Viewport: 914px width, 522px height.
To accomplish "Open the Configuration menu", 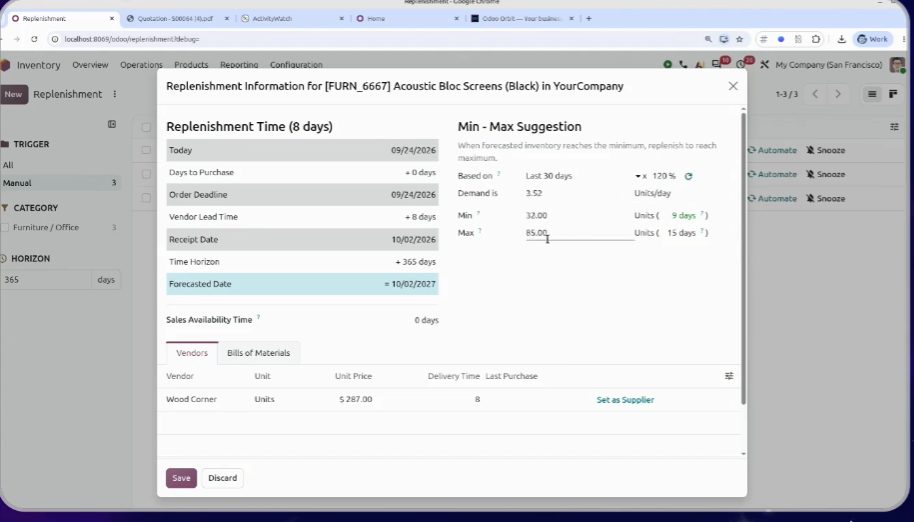I will pos(296,65).
